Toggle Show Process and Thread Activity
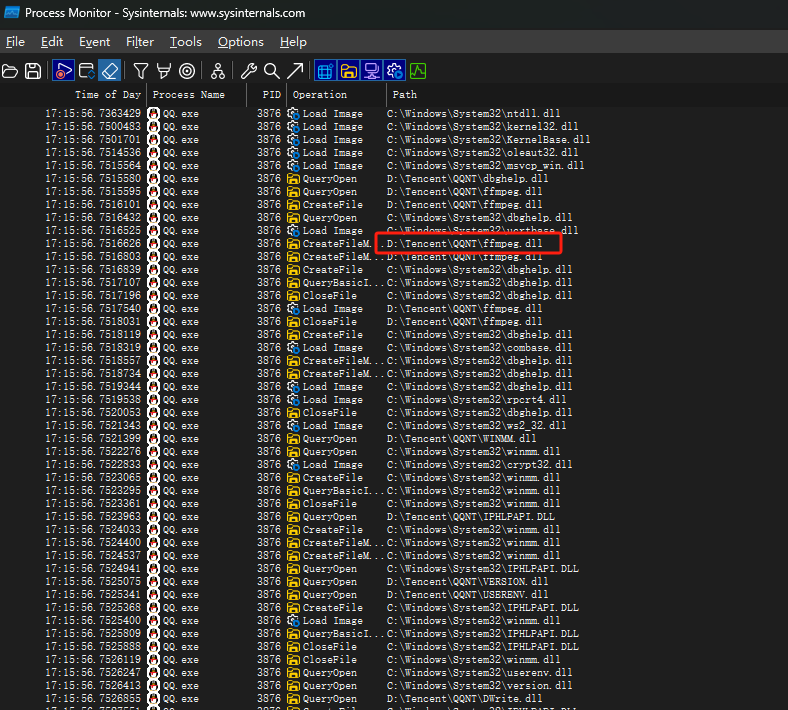Image resolution: width=788 pixels, height=710 pixels. click(x=395, y=71)
